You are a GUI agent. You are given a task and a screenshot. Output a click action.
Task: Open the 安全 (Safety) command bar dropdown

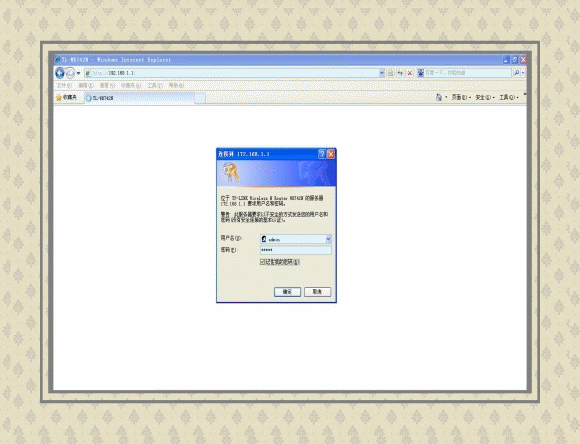[485, 97]
